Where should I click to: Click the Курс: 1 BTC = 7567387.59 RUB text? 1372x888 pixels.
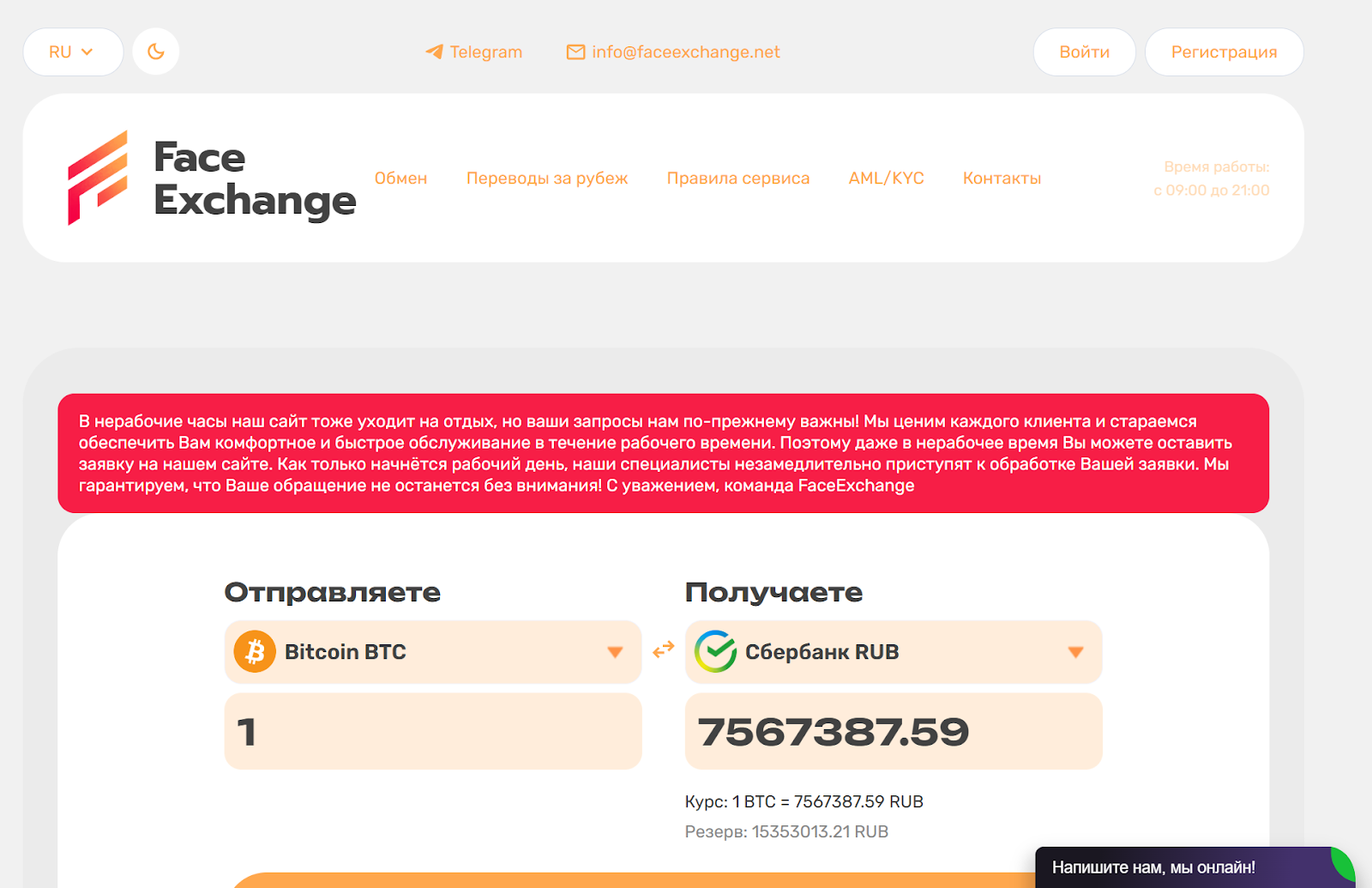click(804, 801)
